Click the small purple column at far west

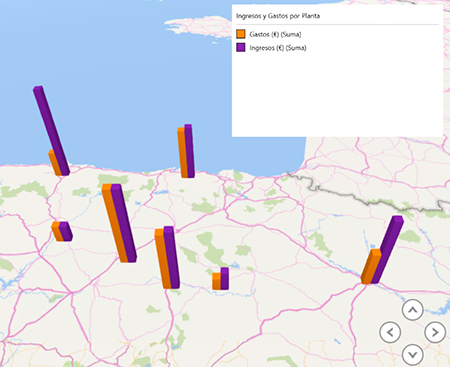point(66,231)
